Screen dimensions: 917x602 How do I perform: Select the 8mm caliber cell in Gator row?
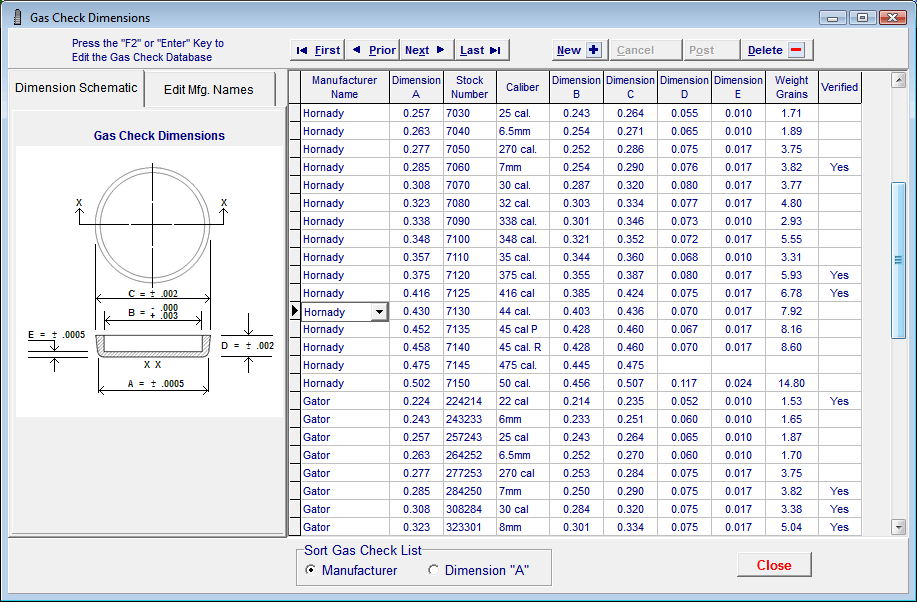click(x=523, y=527)
